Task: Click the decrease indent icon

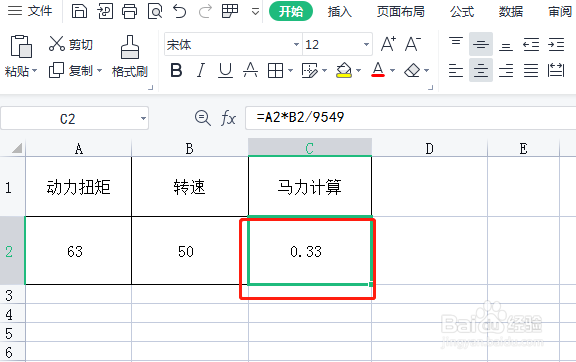Action: click(531, 44)
